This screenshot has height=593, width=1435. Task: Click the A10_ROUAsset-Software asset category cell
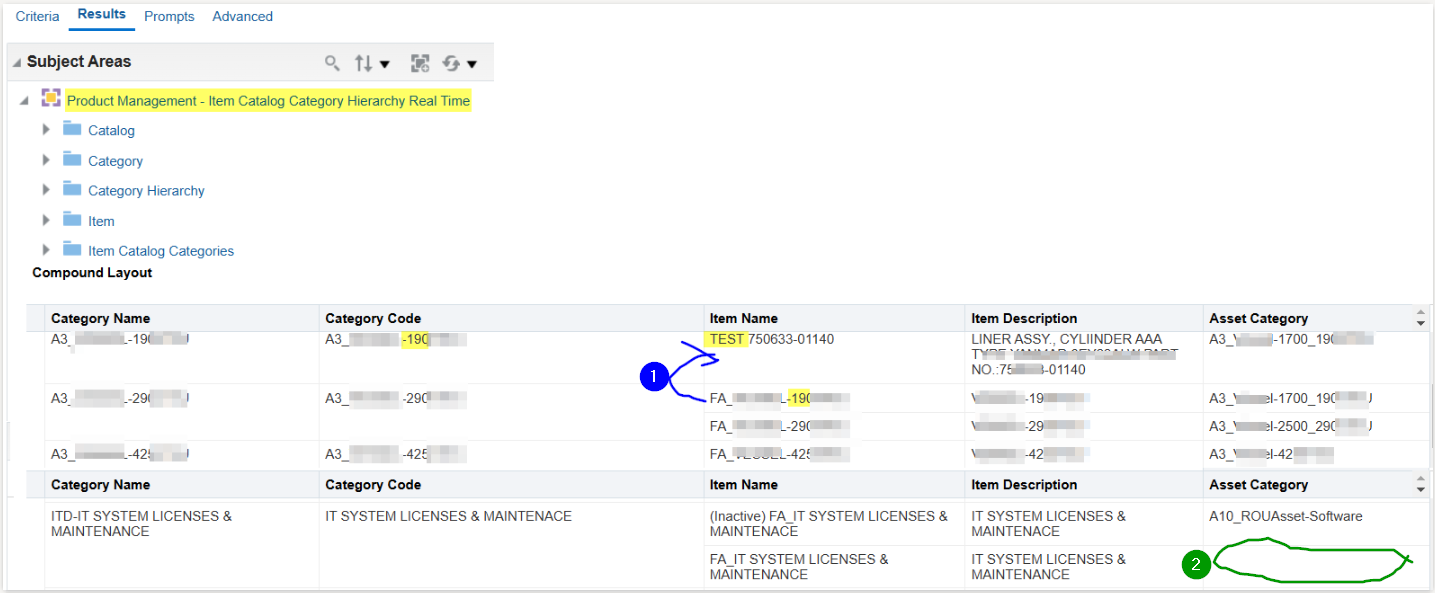1286,517
